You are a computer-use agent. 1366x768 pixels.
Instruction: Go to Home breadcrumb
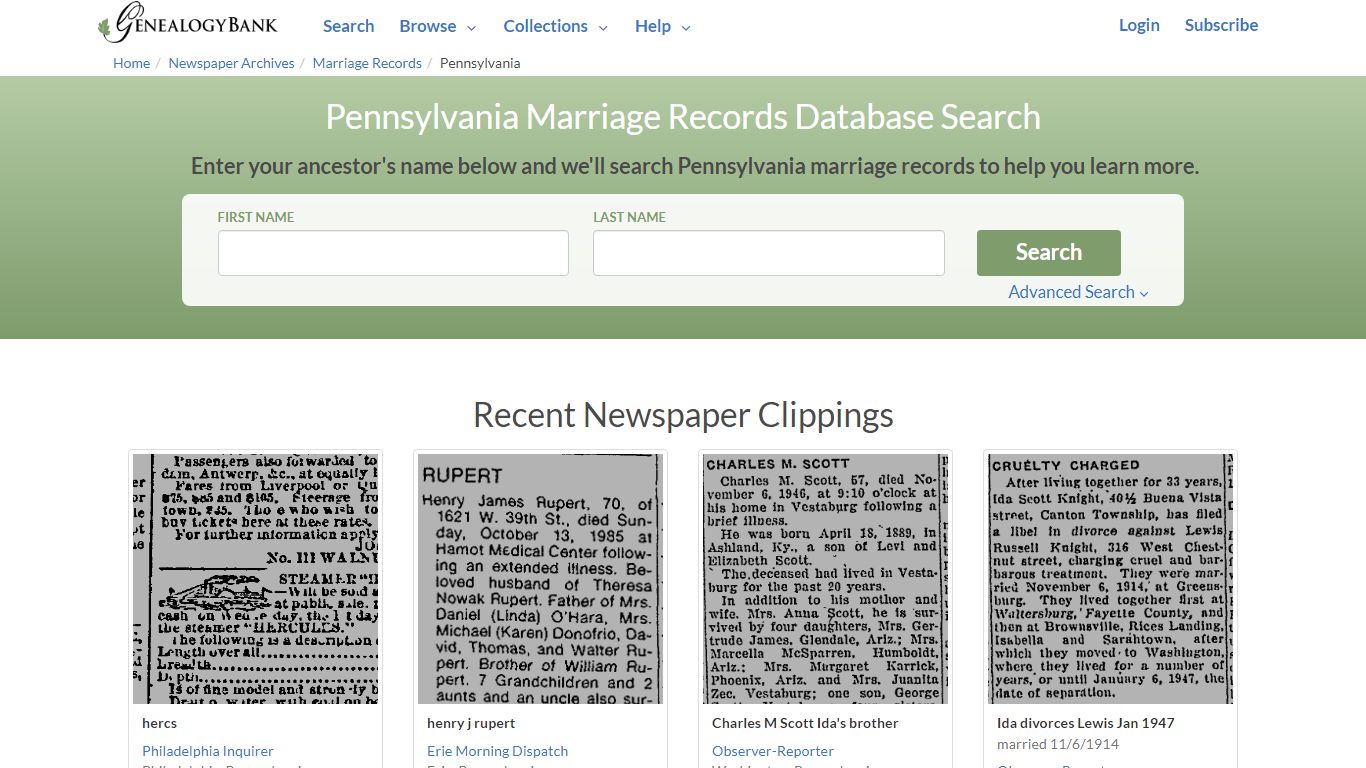click(x=131, y=63)
